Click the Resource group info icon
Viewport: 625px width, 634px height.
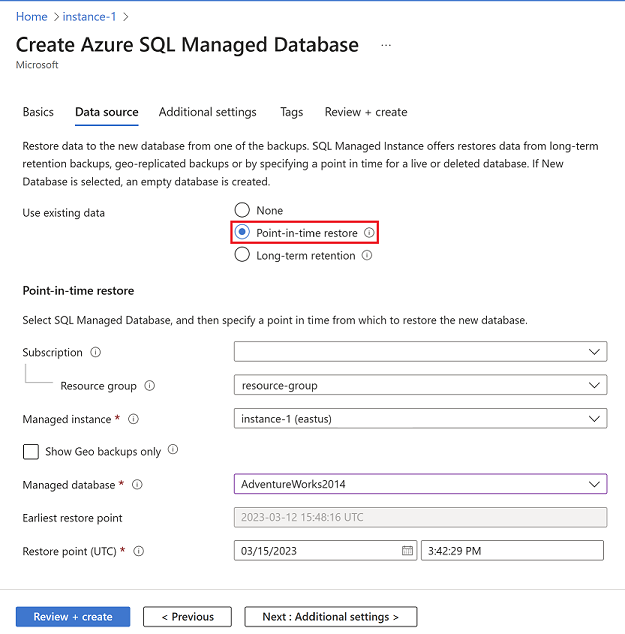[x=149, y=386]
